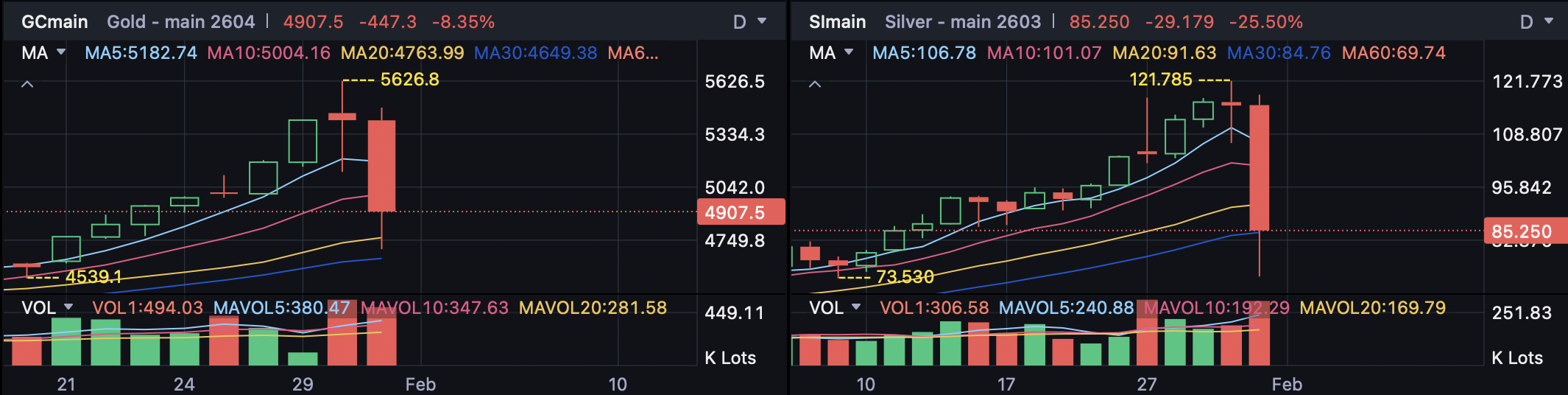Select the GCmain symbol title
This screenshot has height=395, width=1568.
(x=54, y=22)
